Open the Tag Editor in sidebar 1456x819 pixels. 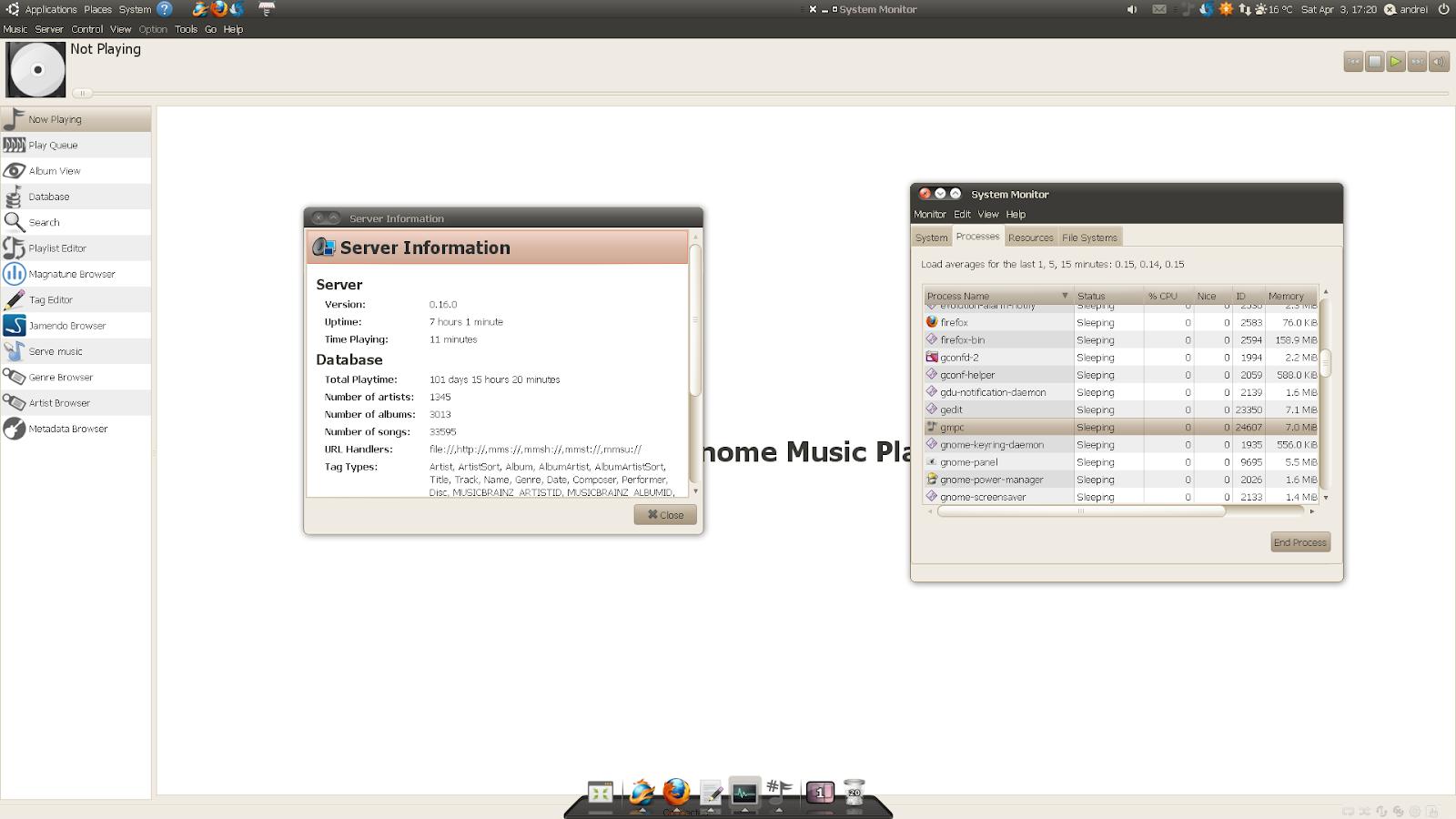76,299
